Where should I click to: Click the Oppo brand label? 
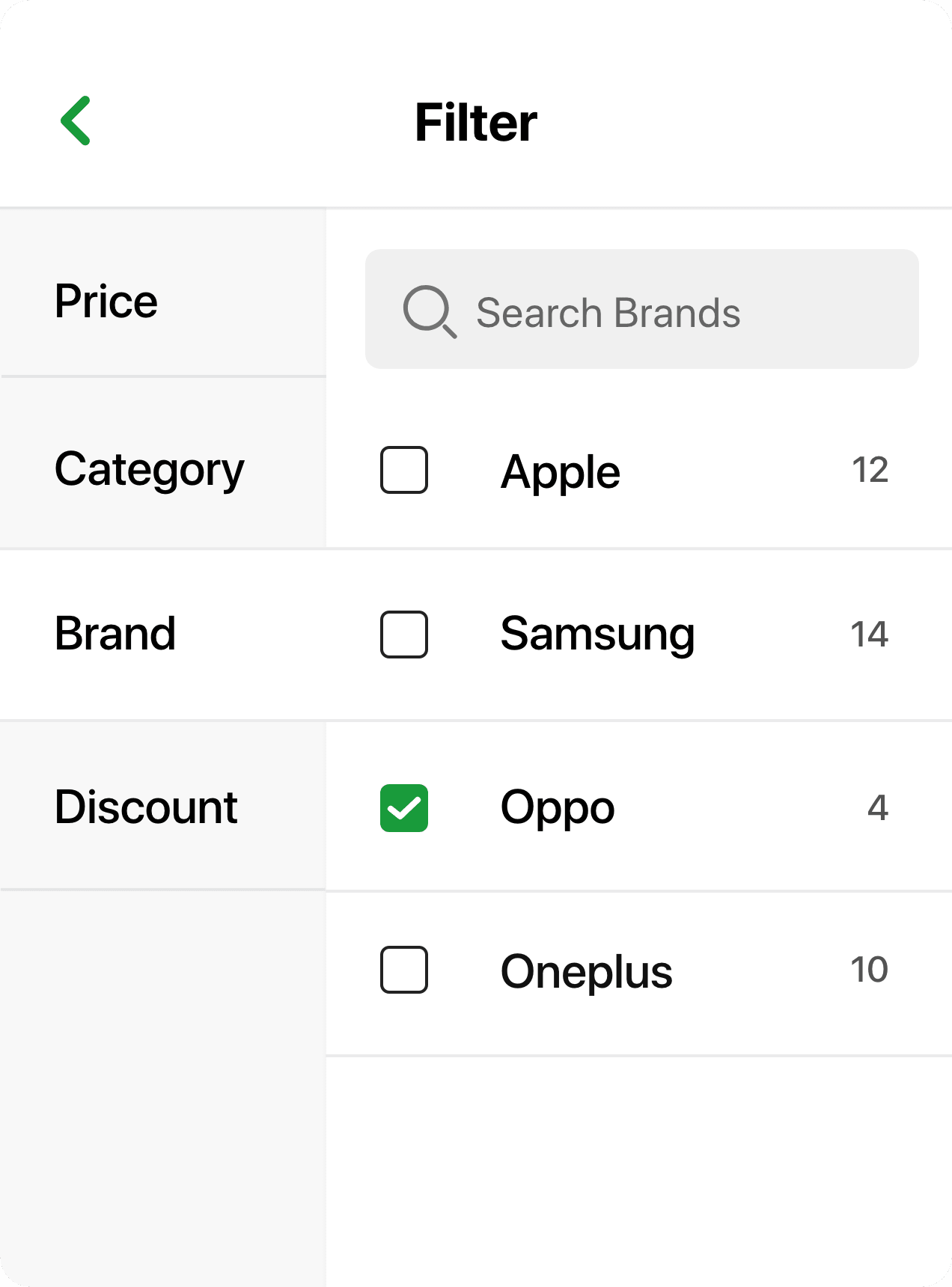pyautogui.click(x=558, y=808)
